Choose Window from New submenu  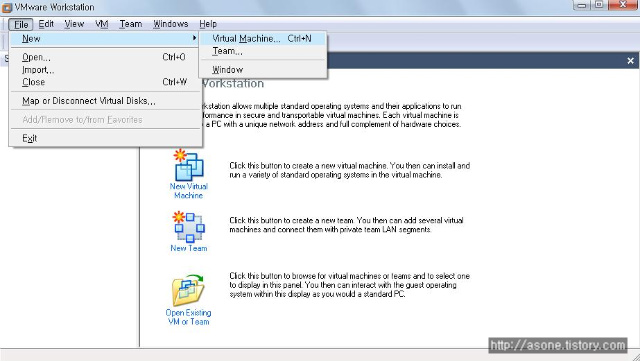[263, 70]
